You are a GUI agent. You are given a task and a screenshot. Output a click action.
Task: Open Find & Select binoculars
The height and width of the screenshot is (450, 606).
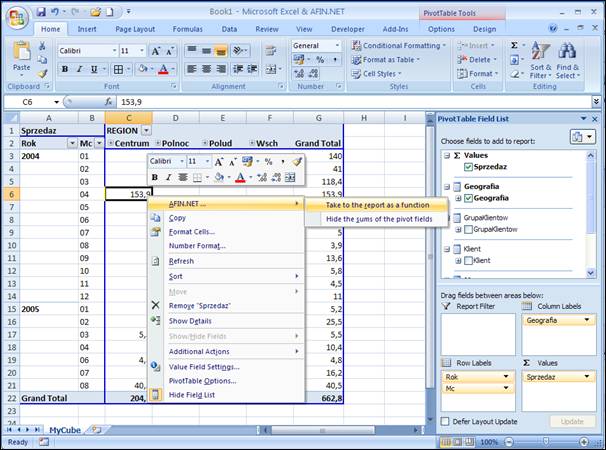coord(567,60)
